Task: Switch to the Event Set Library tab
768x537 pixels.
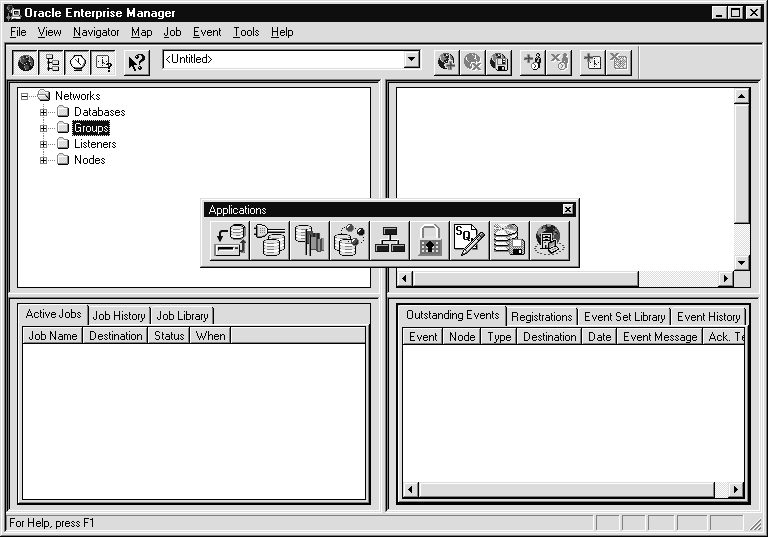Action: (x=624, y=317)
